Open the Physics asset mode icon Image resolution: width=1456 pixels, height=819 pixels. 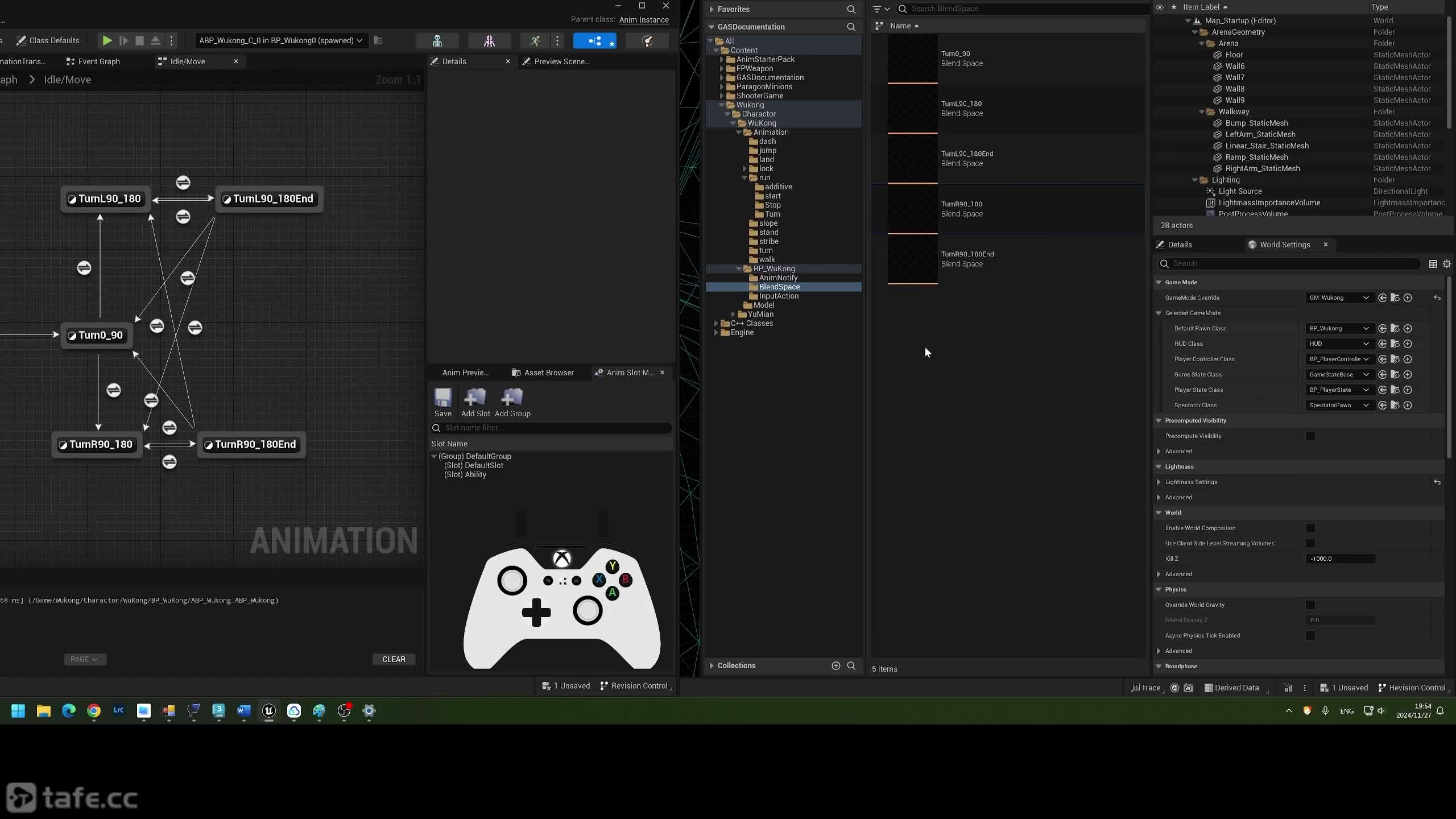647,40
